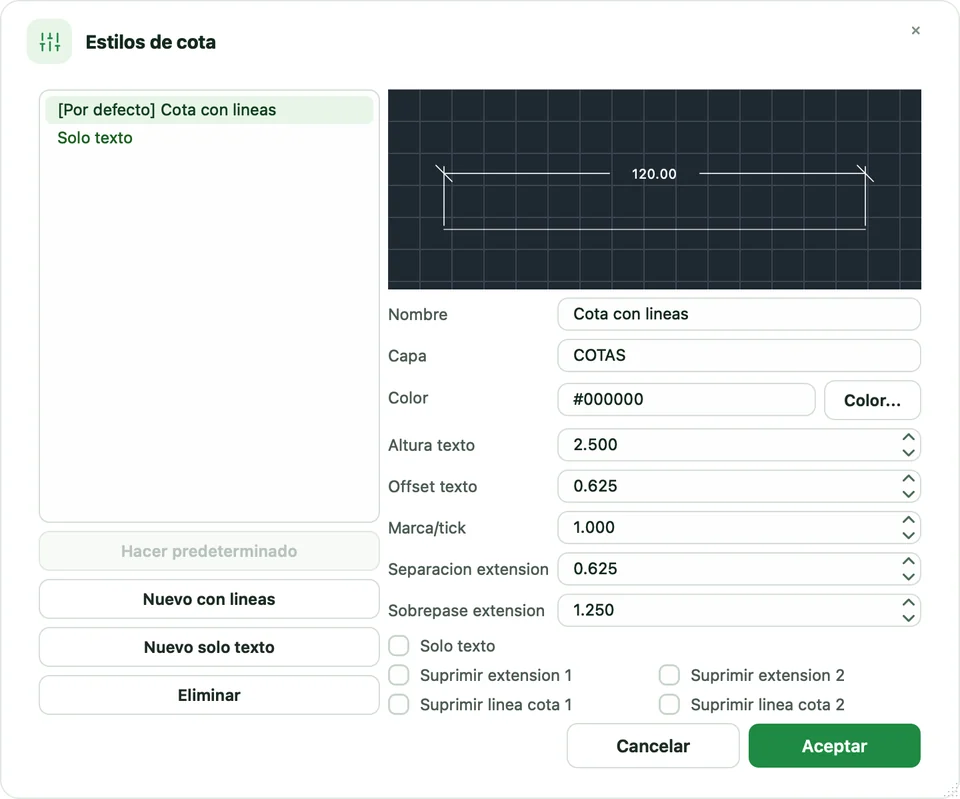Screen dimensions: 960x799
Task: Increase Sobrepase extension with up arrow
Action: [x=909, y=602]
